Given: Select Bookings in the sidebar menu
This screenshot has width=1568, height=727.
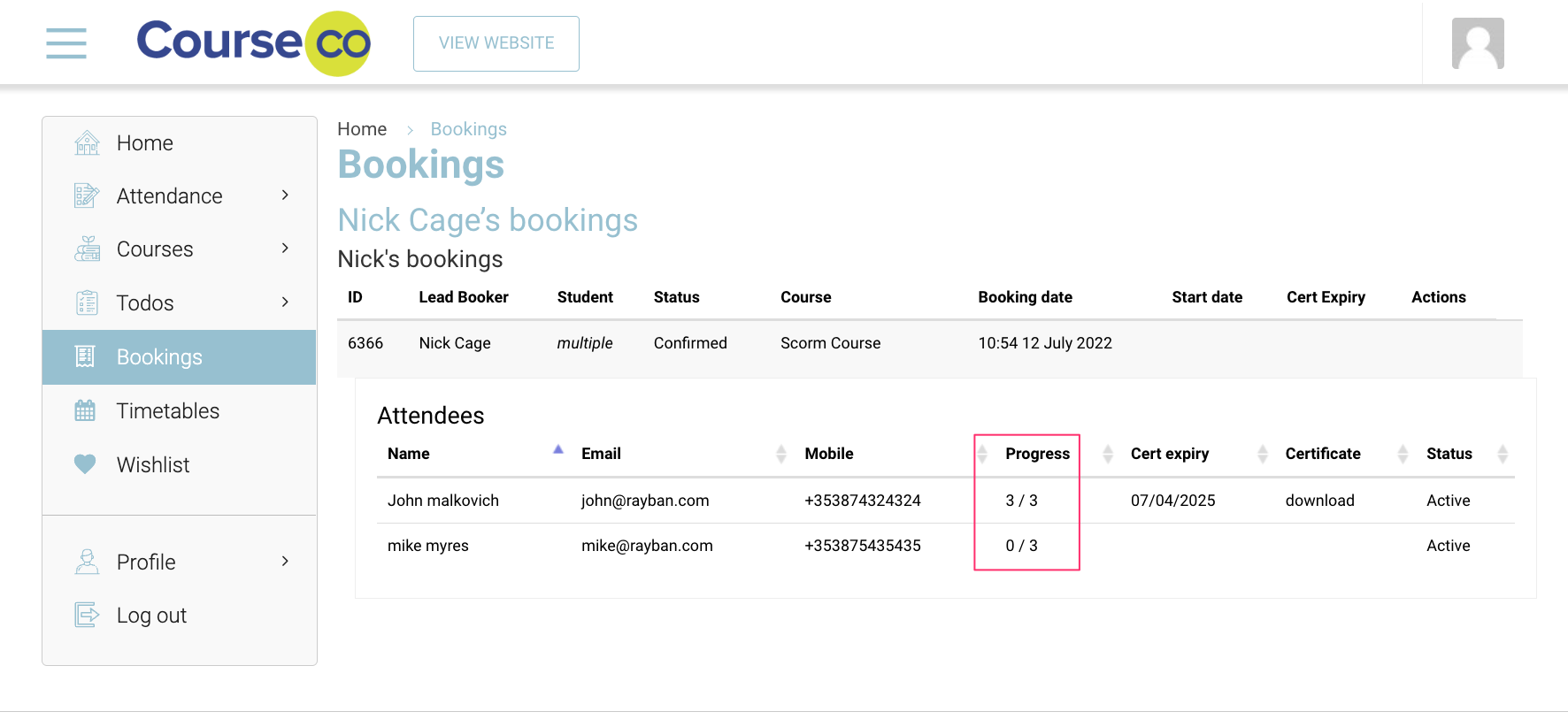Looking at the screenshot, I should [x=159, y=357].
